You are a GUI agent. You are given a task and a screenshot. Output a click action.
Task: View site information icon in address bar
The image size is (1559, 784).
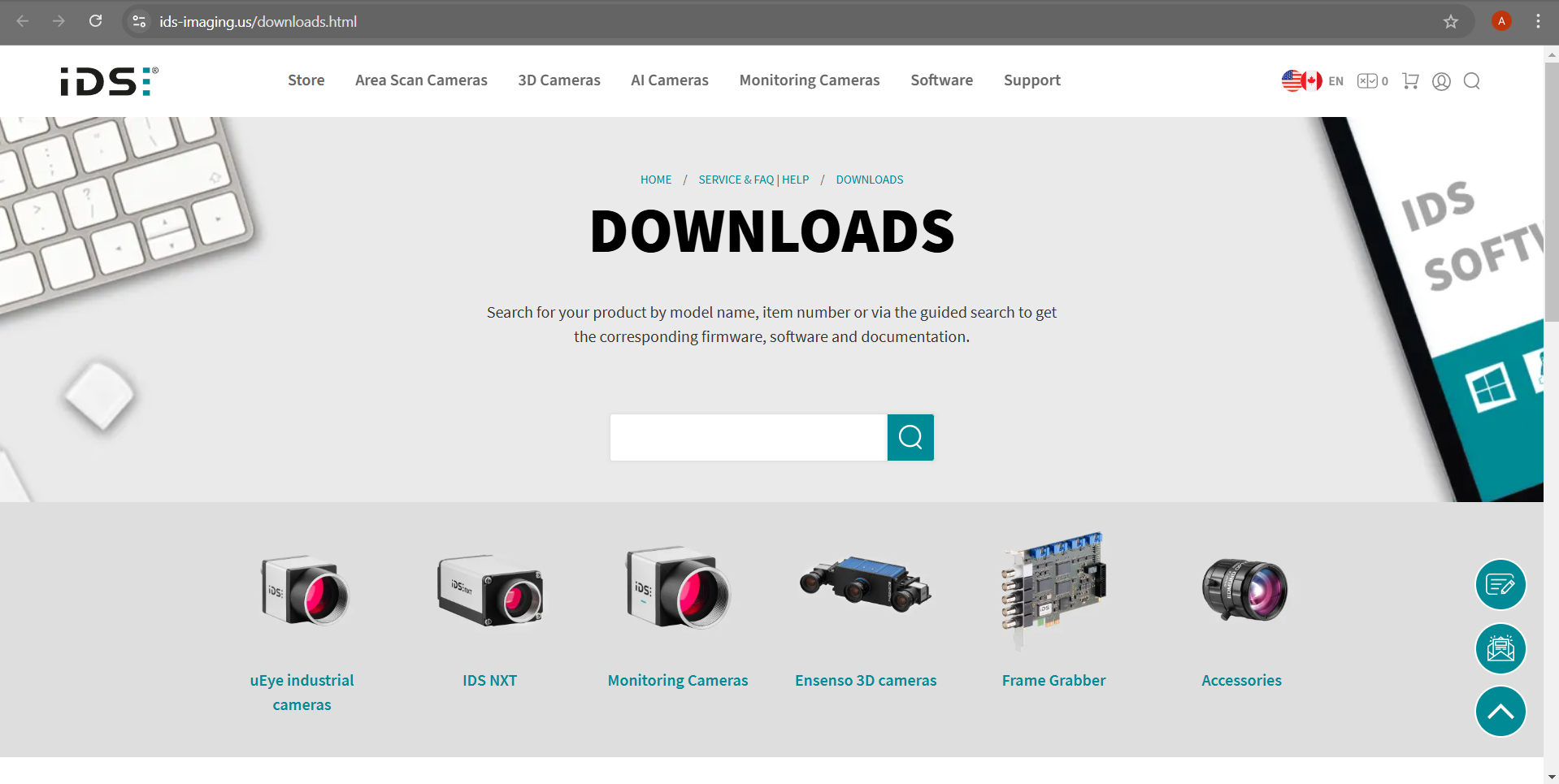coord(140,22)
